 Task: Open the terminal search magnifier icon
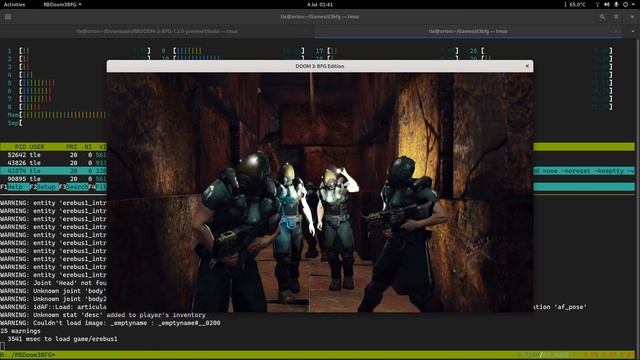602,17
